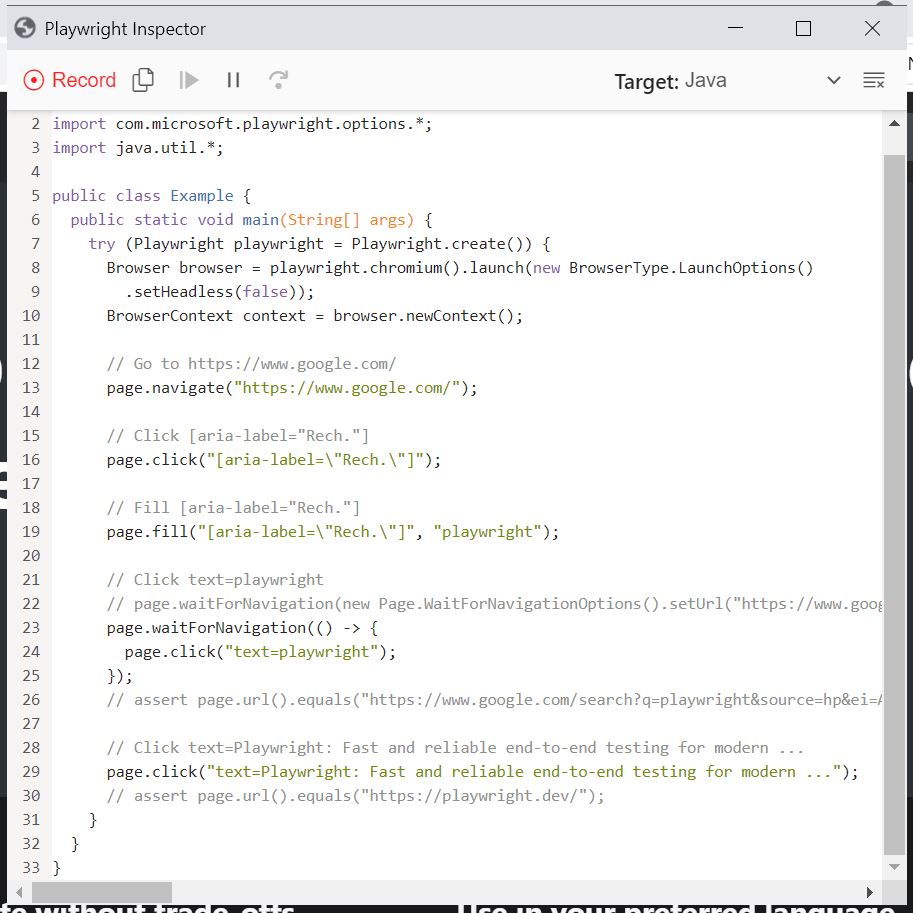Click the vertical scrollbar thumb
Image resolution: width=913 pixels, height=913 pixels.
coord(894,504)
